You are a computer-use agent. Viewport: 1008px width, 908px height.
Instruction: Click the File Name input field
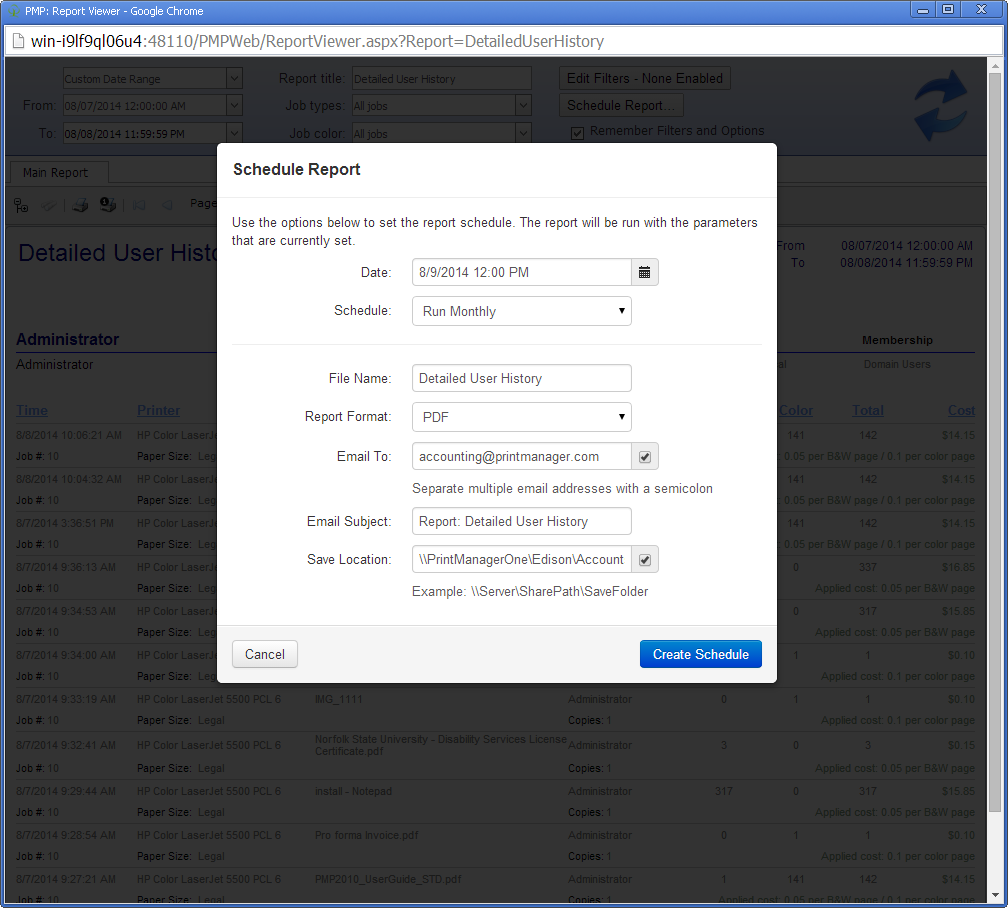(521, 378)
